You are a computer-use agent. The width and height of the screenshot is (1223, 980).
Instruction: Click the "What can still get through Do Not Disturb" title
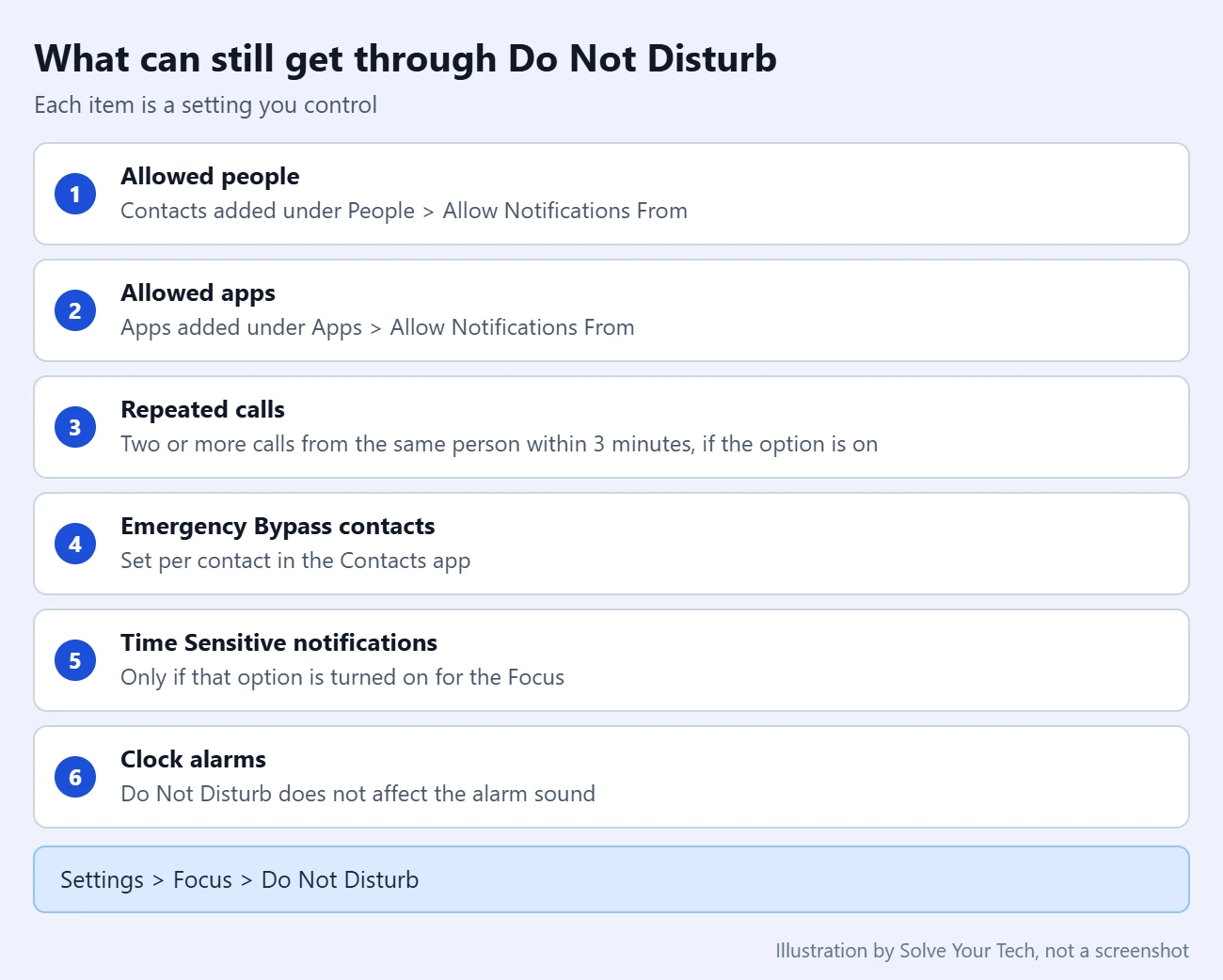[405, 59]
